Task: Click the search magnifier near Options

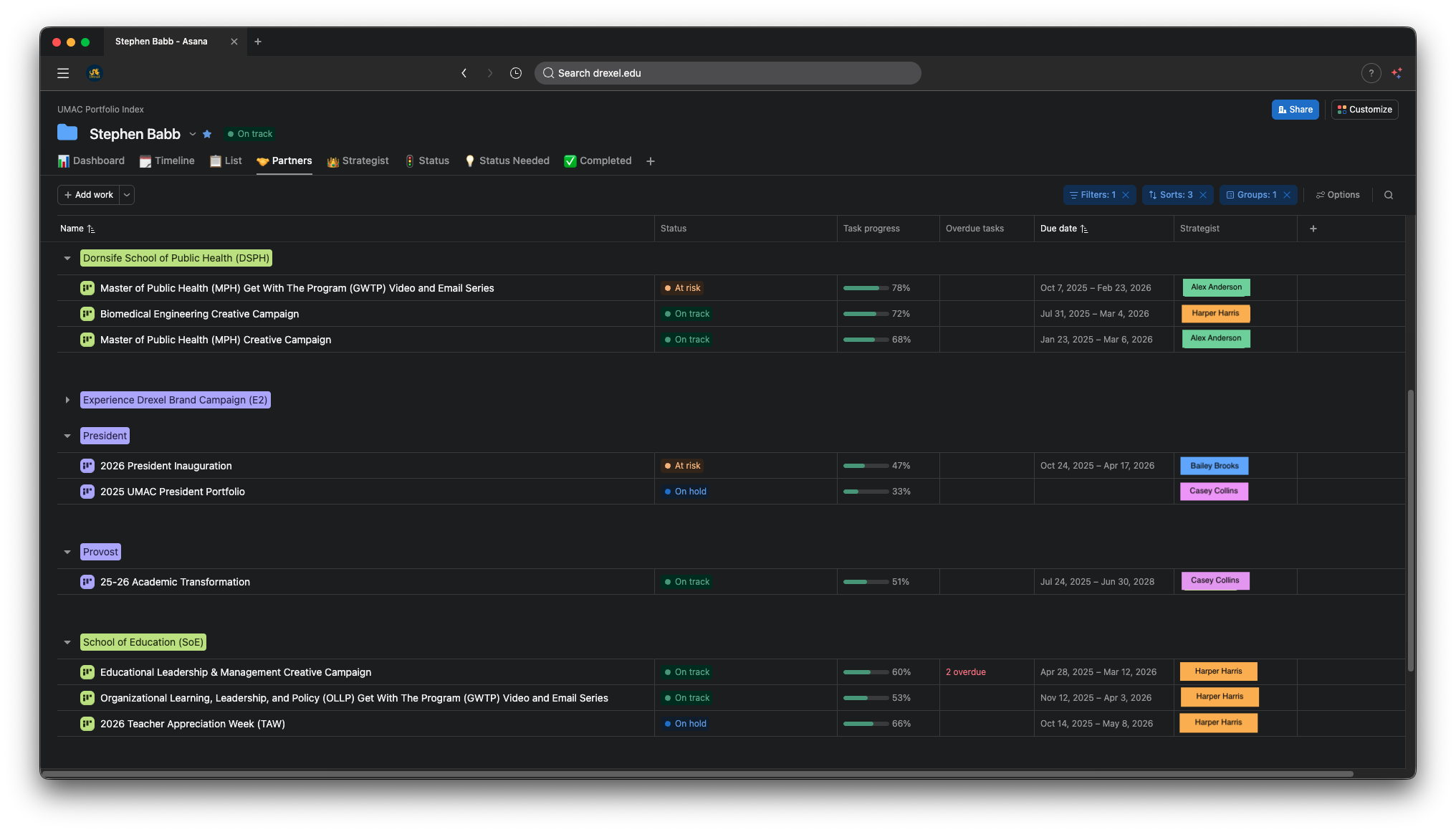Action: pos(1389,194)
